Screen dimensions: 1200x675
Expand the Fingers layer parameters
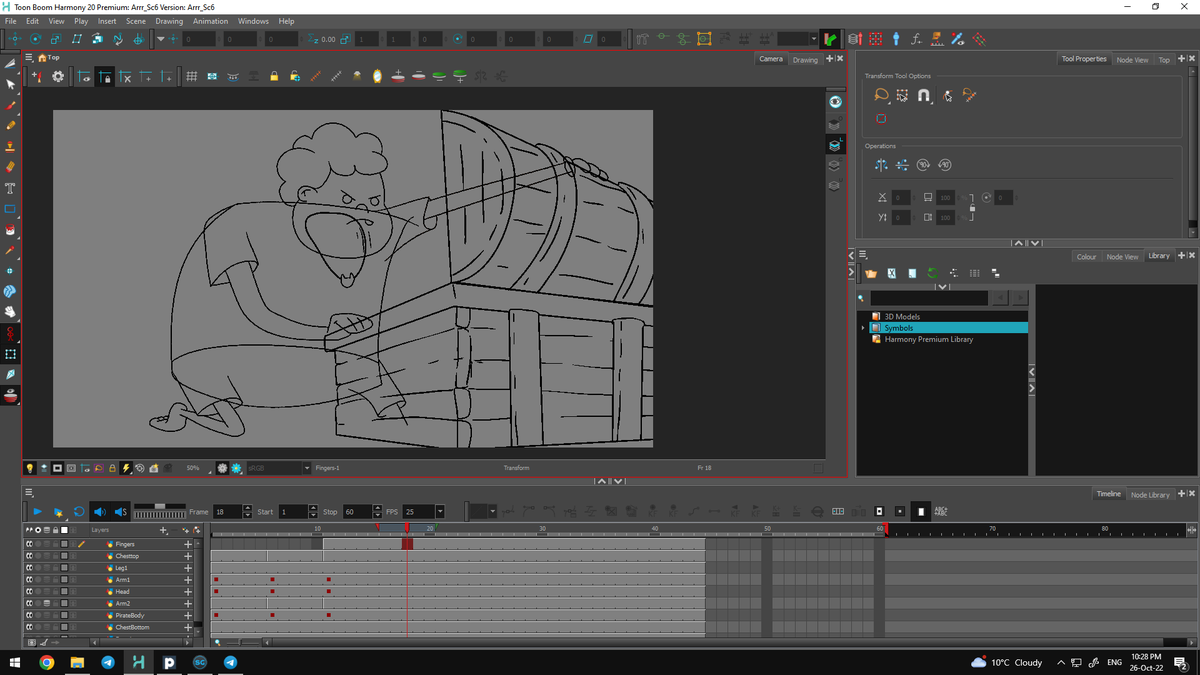[x=187, y=544]
